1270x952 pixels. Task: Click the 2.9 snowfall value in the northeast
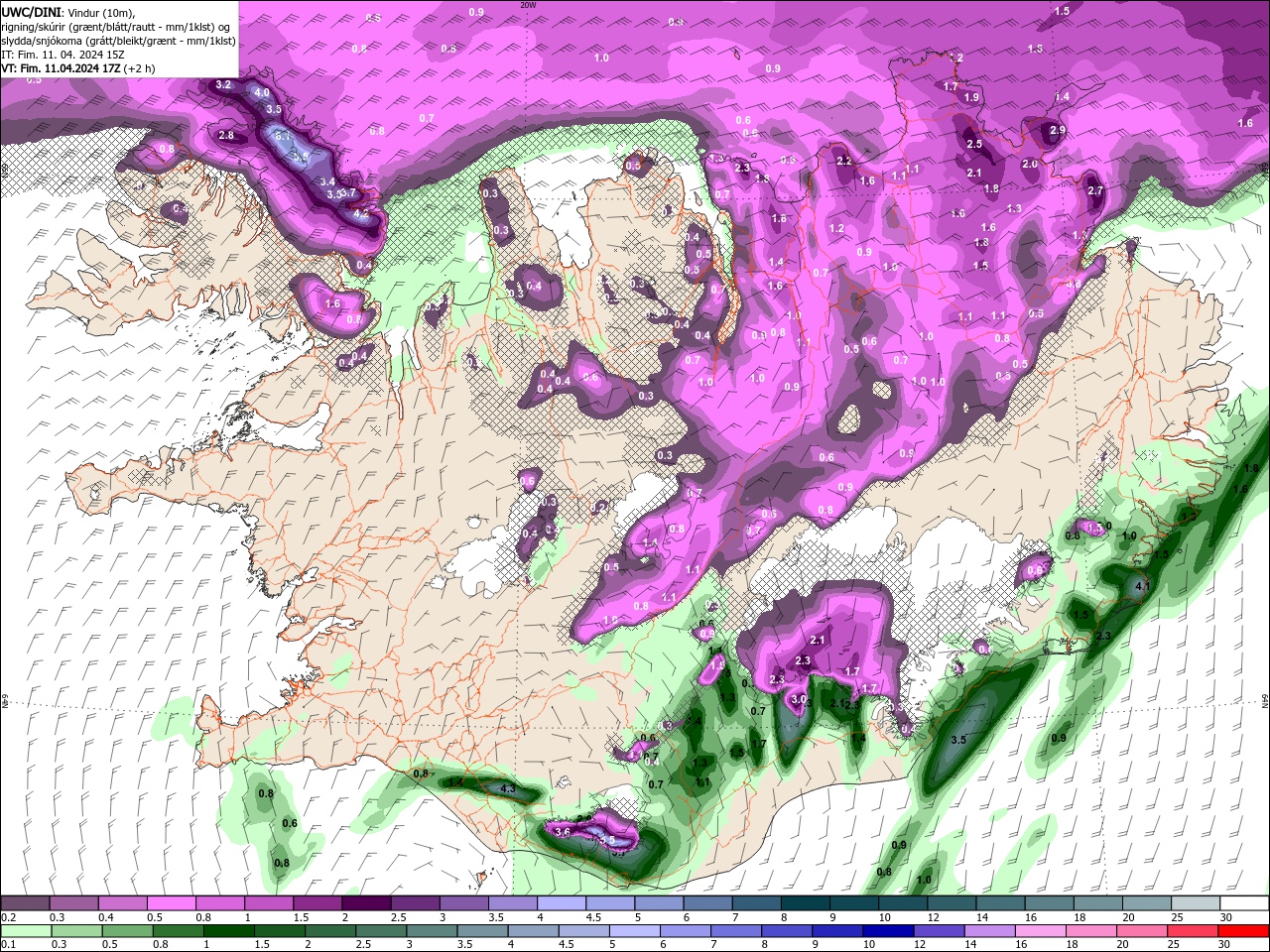(1058, 130)
